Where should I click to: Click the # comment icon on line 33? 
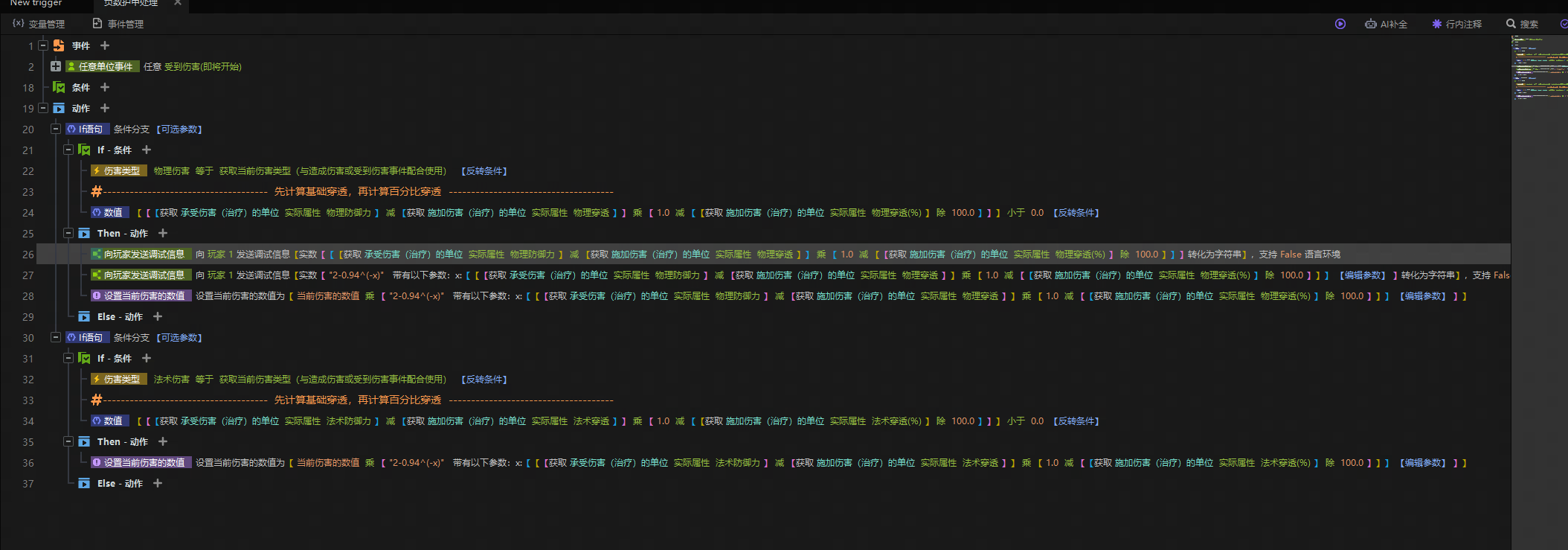(96, 400)
